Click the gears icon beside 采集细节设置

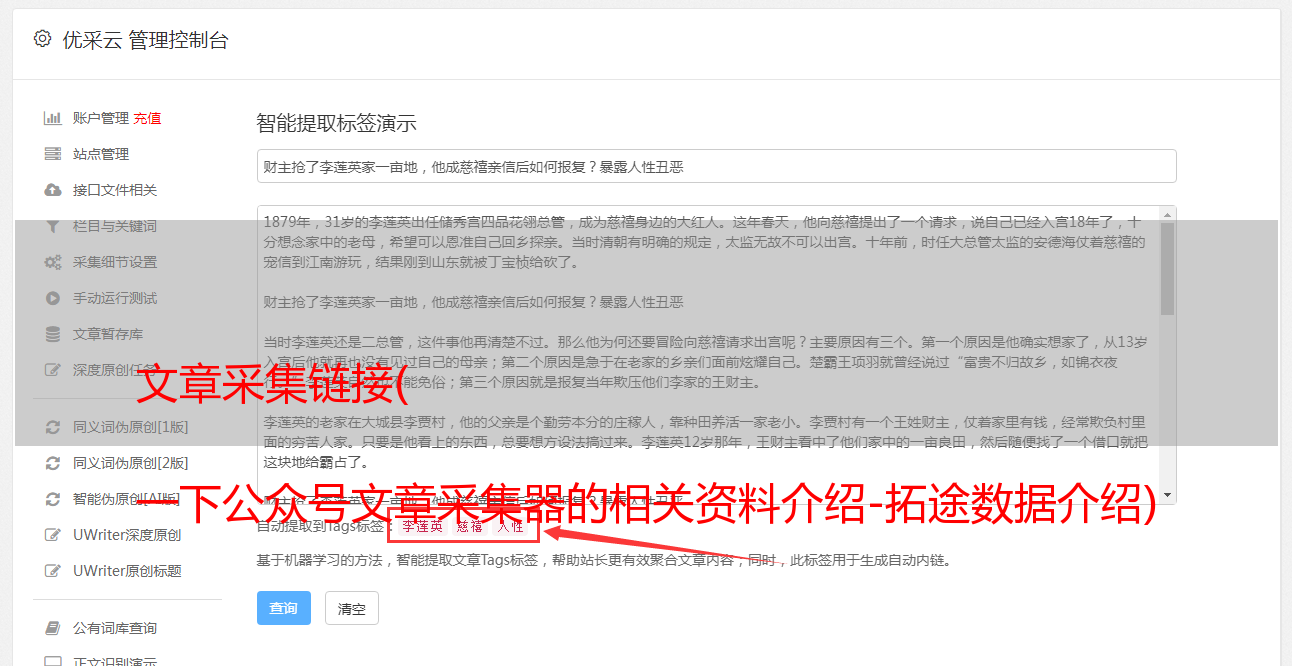[53, 262]
